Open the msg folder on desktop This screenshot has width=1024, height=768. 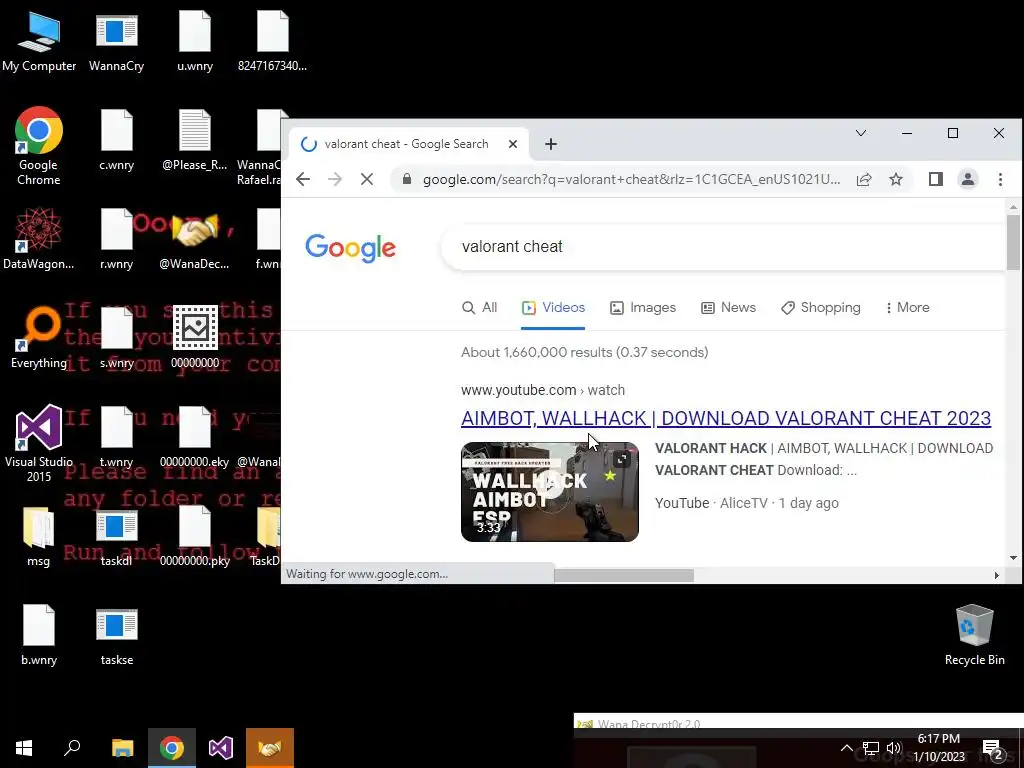tap(39, 537)
